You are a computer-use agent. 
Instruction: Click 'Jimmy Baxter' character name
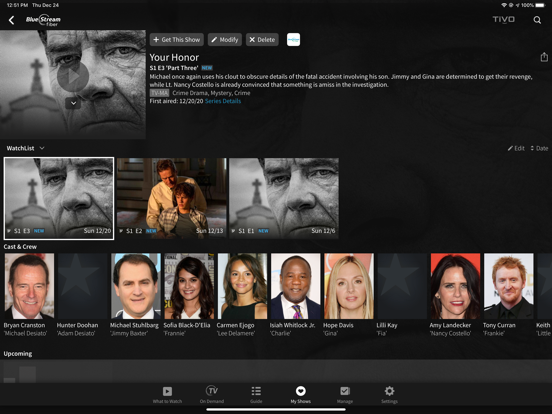tap(129, 333)
